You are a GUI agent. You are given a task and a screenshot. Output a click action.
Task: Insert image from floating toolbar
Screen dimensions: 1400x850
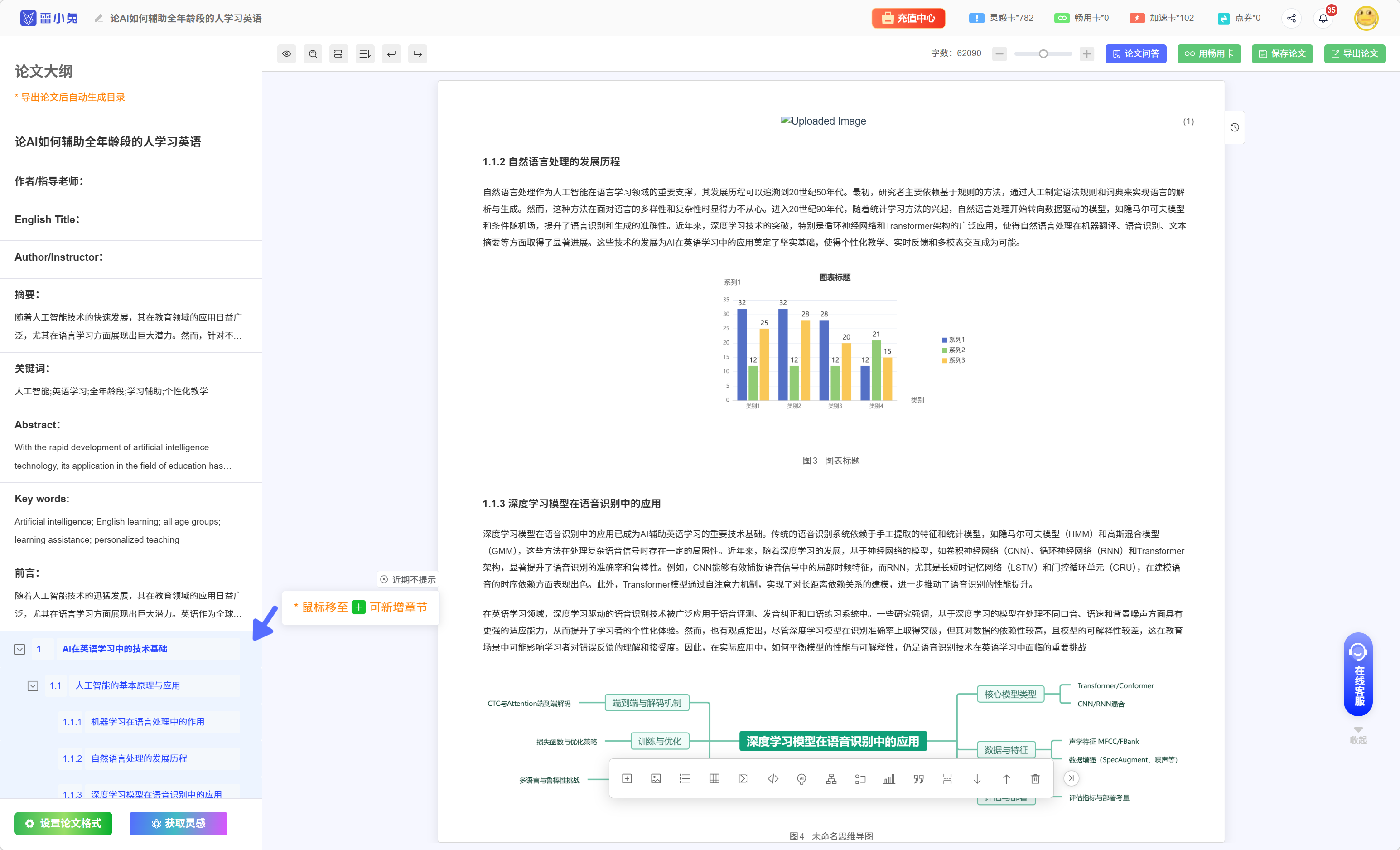click(656, 778)
